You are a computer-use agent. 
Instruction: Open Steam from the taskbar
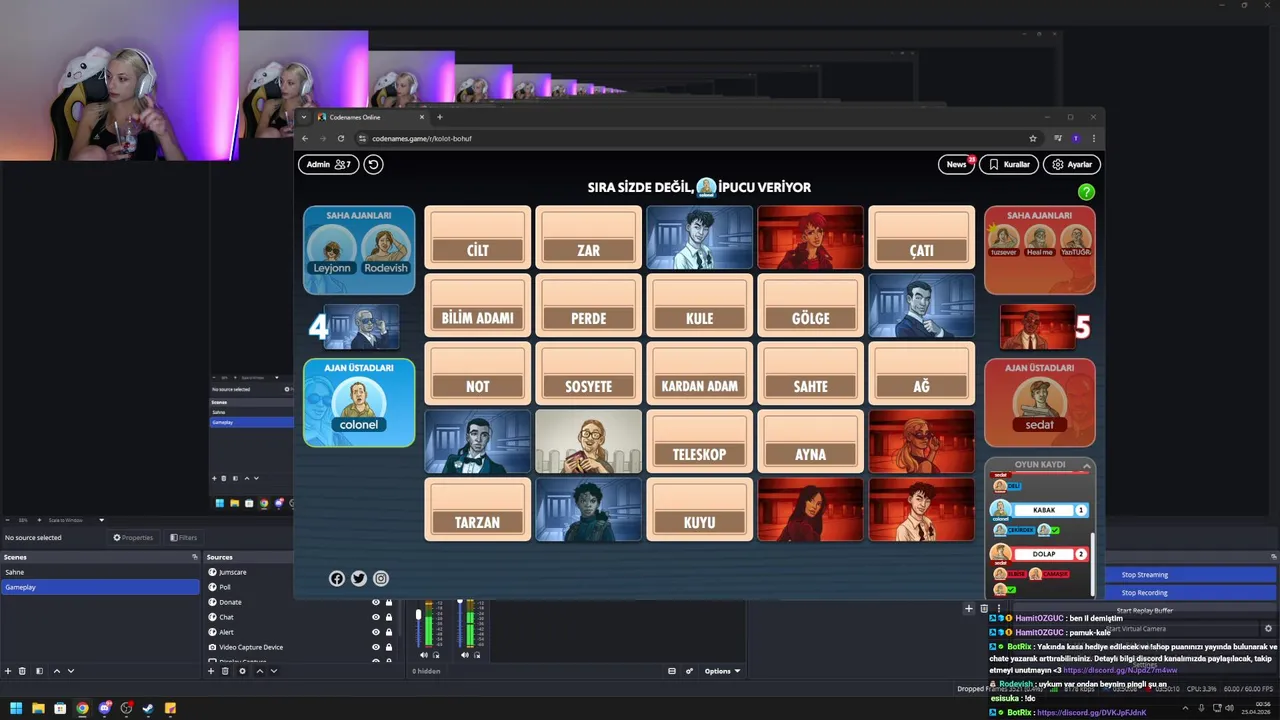(148, 708)
